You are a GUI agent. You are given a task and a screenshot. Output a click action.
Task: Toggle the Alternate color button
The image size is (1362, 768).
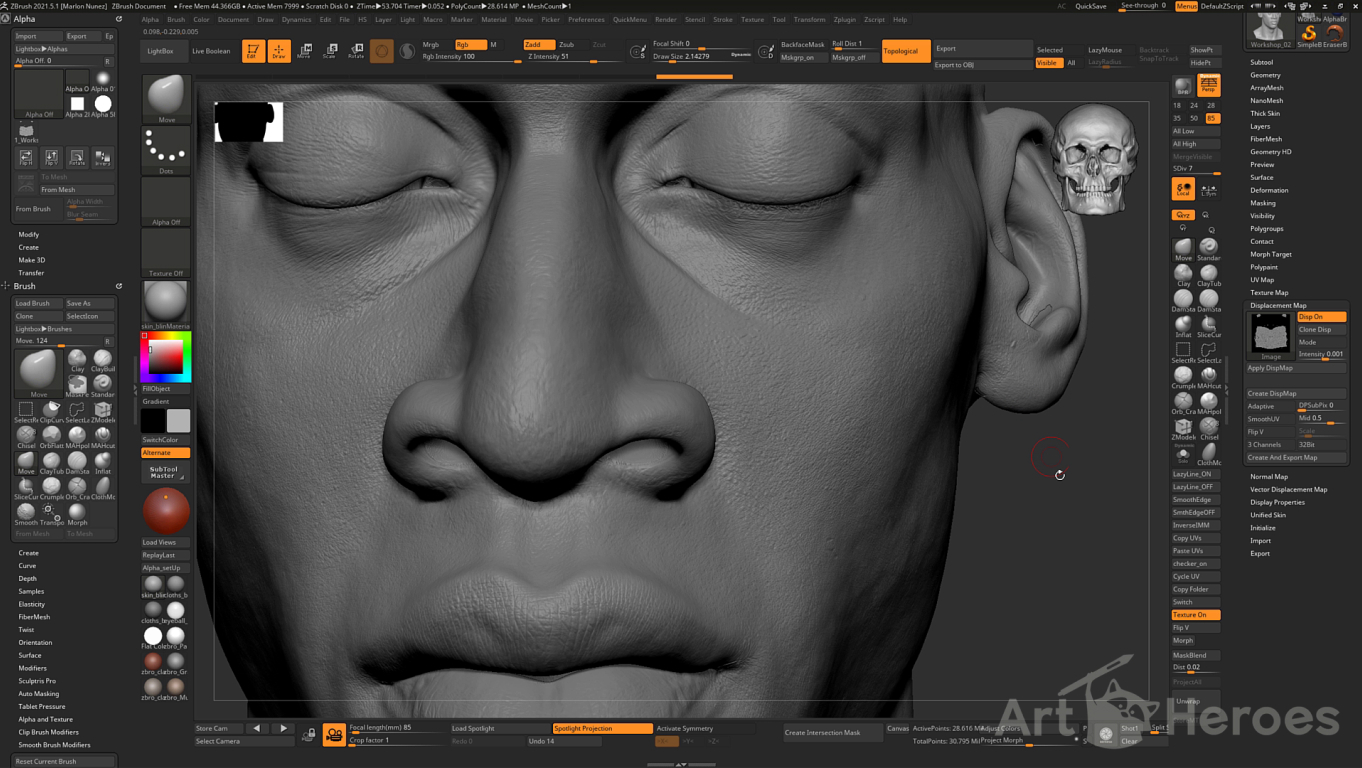pos(166,453)
